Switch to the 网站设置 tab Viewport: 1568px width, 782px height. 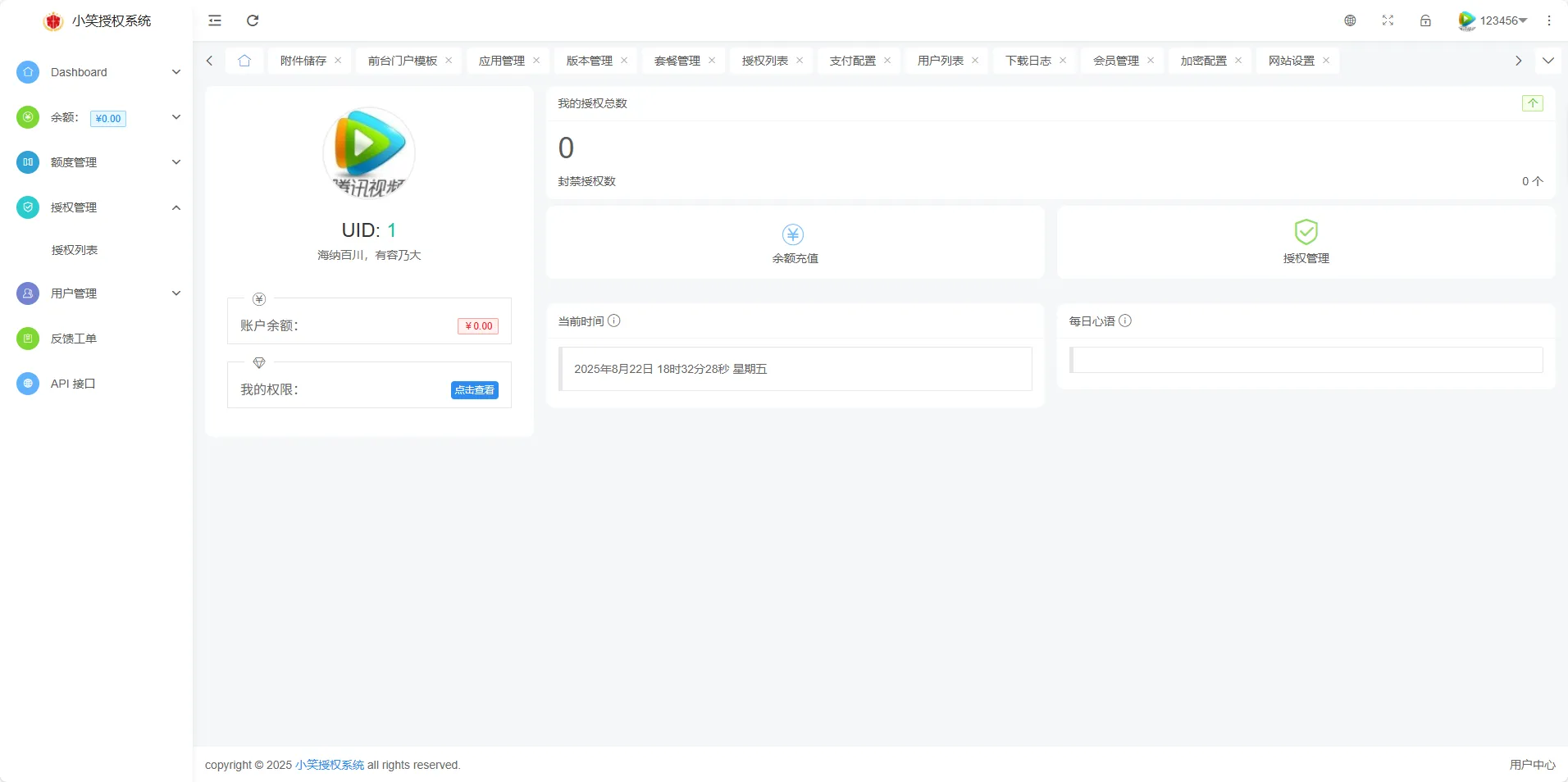tap(1290, 60)
